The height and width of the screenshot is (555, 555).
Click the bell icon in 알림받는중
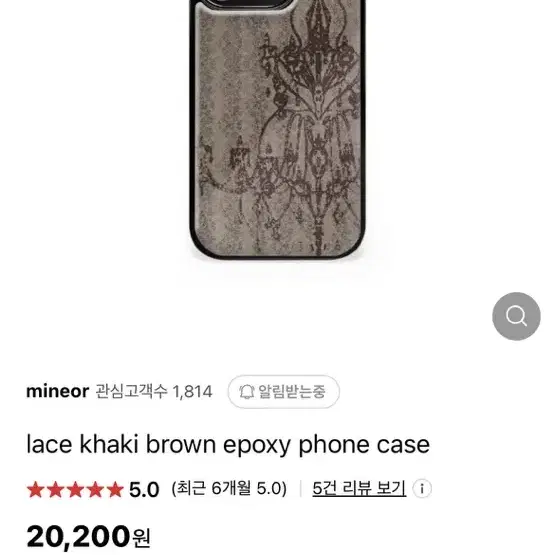coord(247,391)
